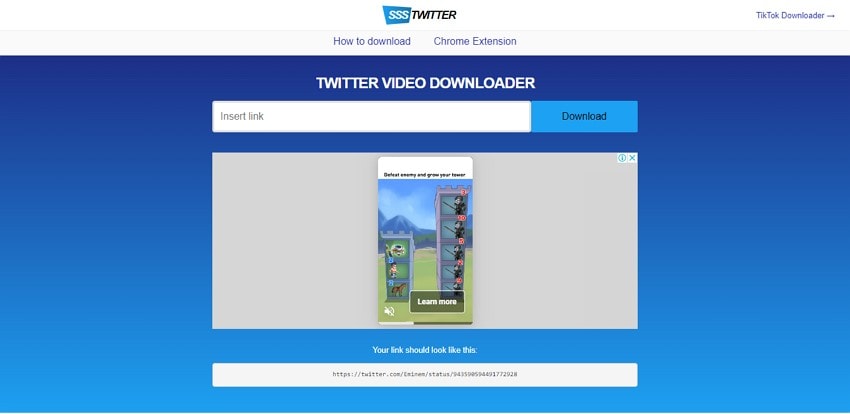Image resolution: width=850 pixels, height=414 pixels.
Task: Click the blue Download button
Action: pyautogui.click(x=584, y=117)
